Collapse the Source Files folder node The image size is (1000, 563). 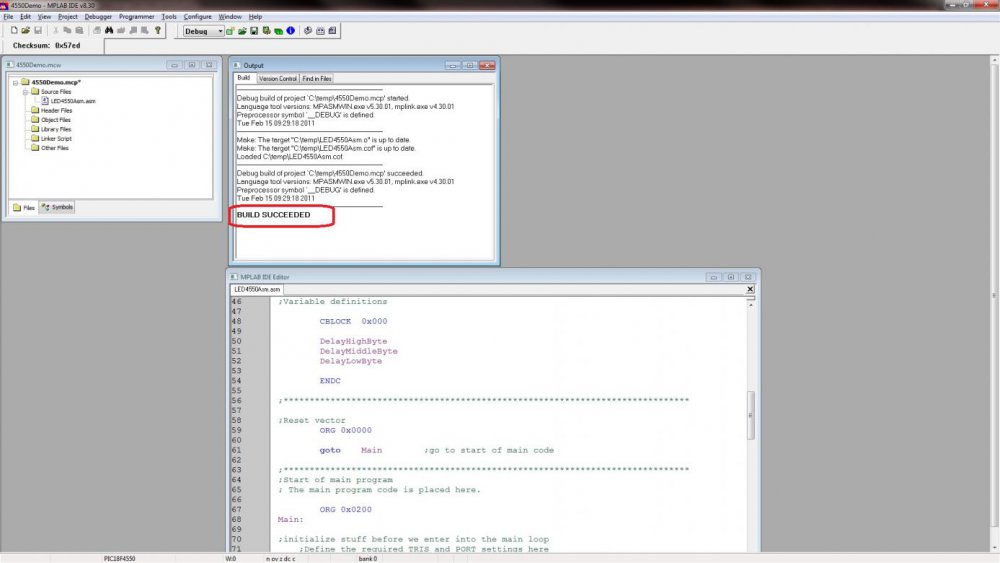click(26, 92)
